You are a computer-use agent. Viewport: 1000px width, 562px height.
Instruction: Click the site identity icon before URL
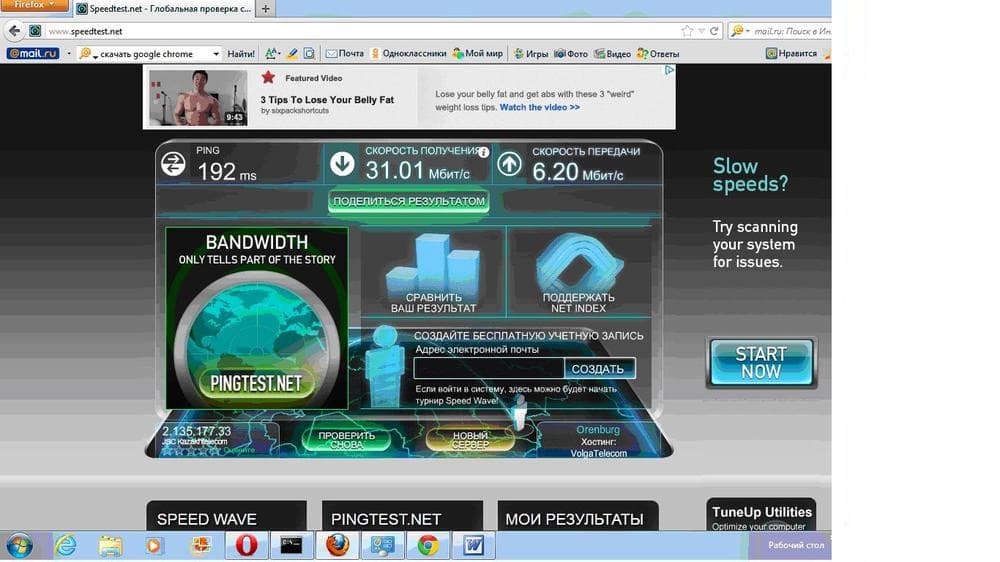click(36, 31)
